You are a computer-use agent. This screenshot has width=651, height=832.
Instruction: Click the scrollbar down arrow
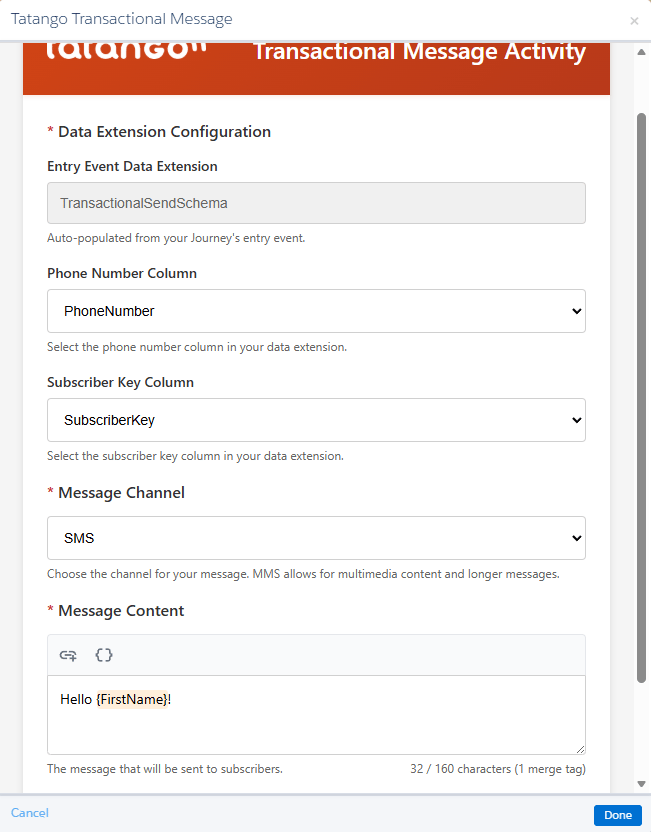641,784
